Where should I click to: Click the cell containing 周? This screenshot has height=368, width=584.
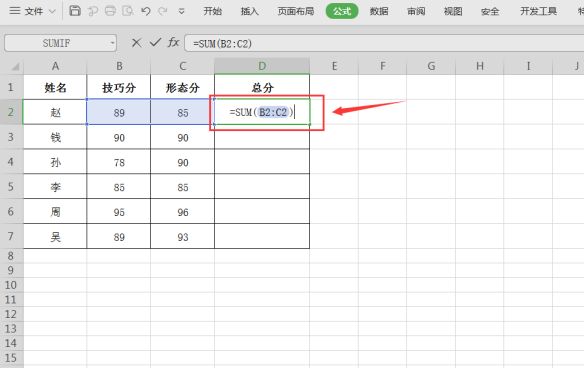click(x=55, y=212)
